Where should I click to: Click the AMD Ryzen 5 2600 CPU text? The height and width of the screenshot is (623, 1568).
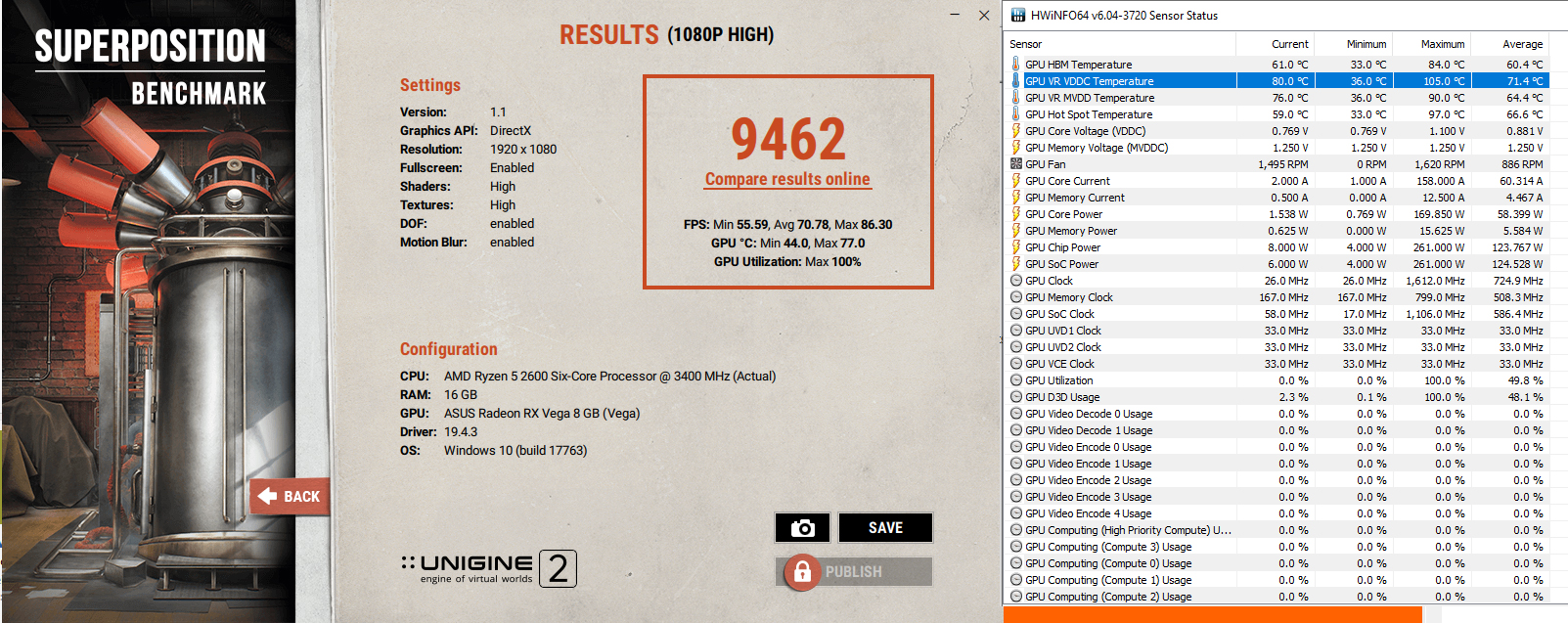[x=609, y=376]
